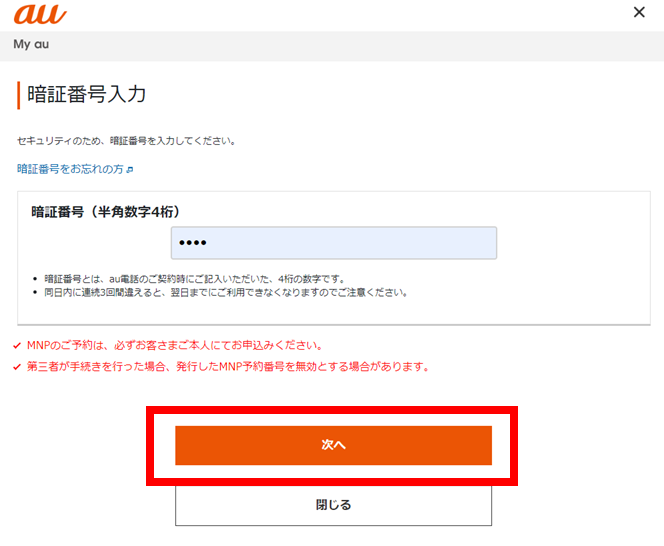Open the 暗証番号をお忘れの方 link
The image size is (664, 546).
70,169
